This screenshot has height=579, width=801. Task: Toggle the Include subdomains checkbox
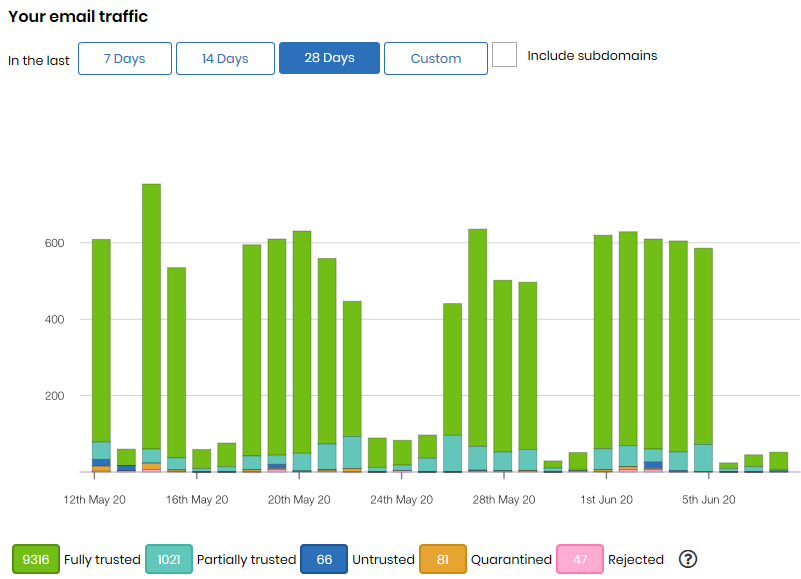[505, 55]
